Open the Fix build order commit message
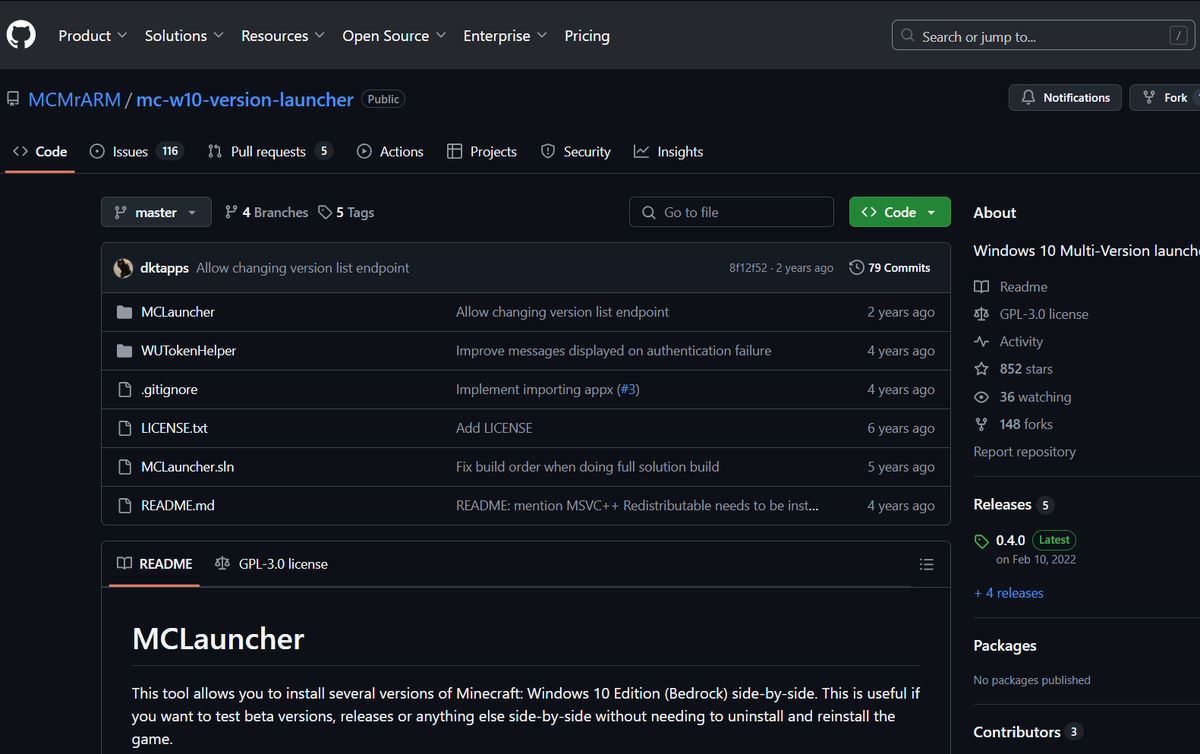The image size is (1200, 754). tap(587, 467)
